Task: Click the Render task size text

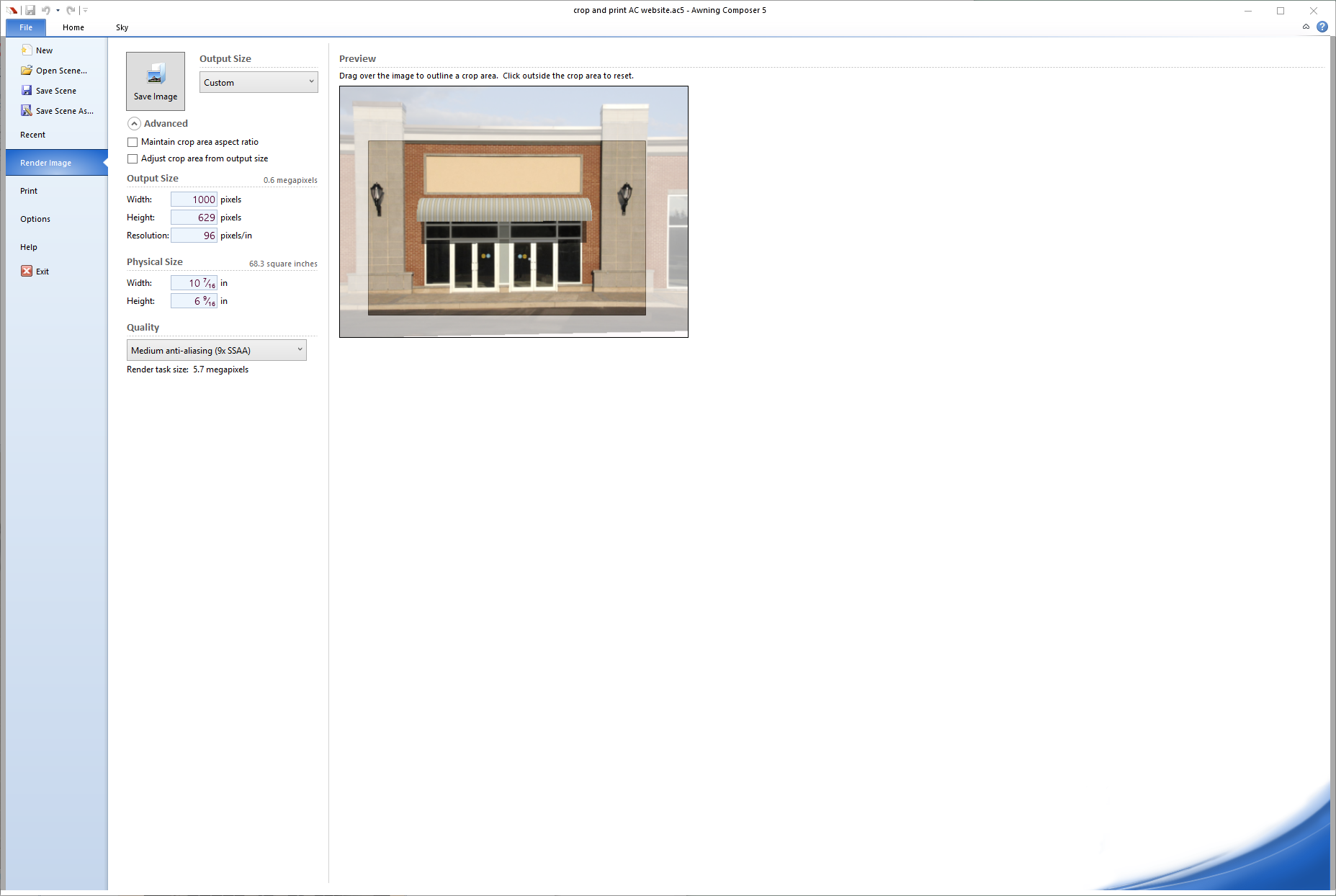Action: coord(187,369)
